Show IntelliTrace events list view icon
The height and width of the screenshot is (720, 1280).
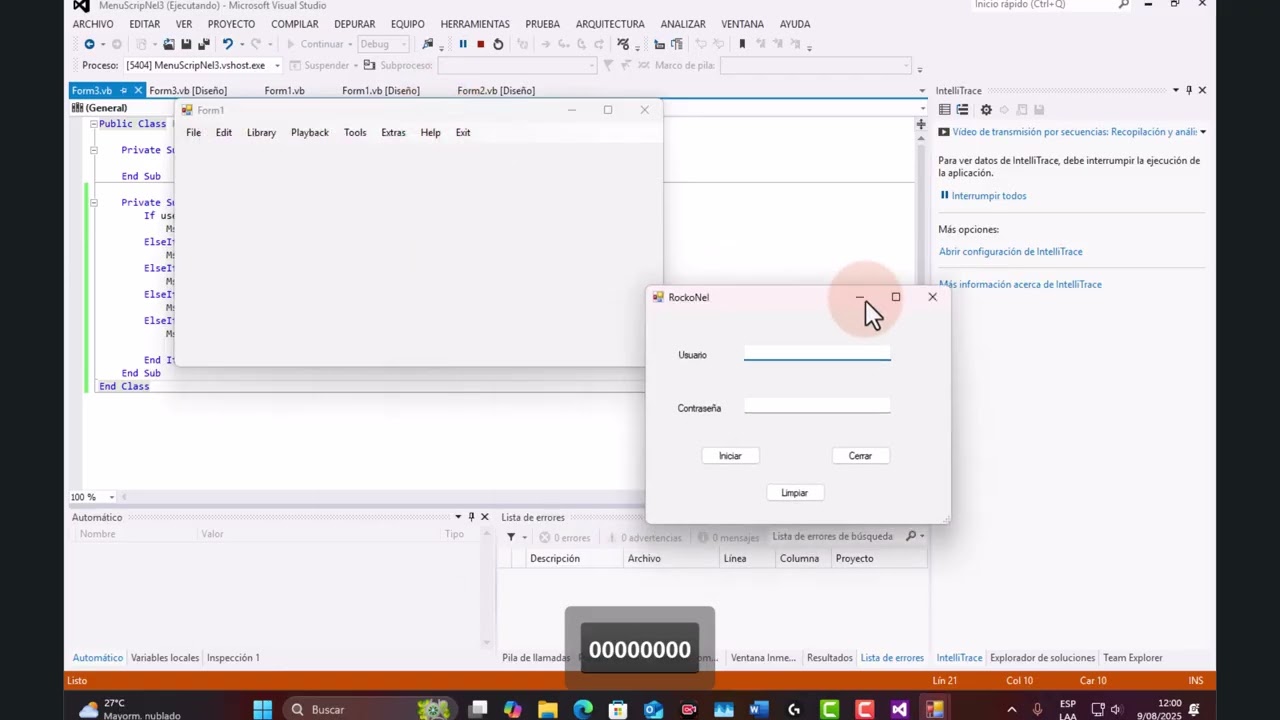coord(945,110)
